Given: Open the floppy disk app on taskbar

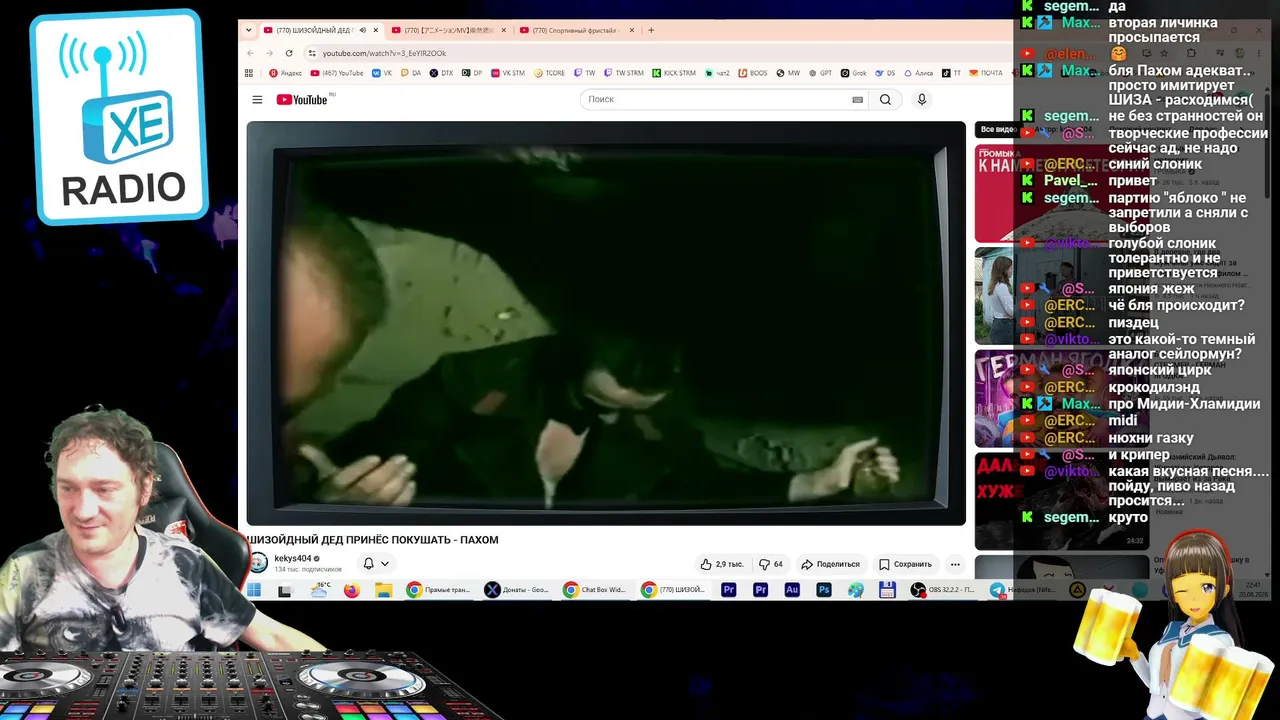Looking at the screenshot, I should (x=887, y=590).
